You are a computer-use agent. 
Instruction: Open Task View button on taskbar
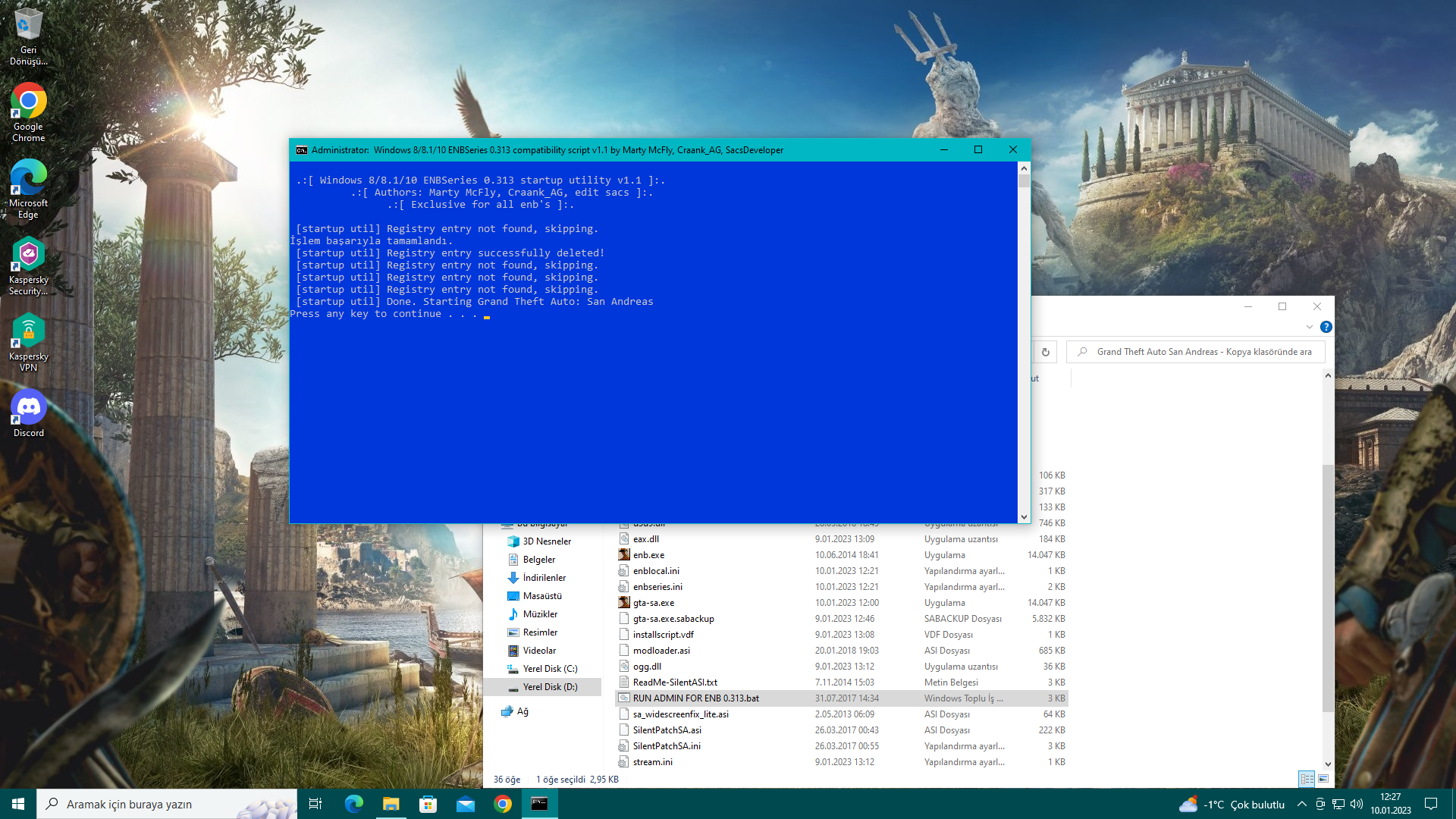click(315, 804)
